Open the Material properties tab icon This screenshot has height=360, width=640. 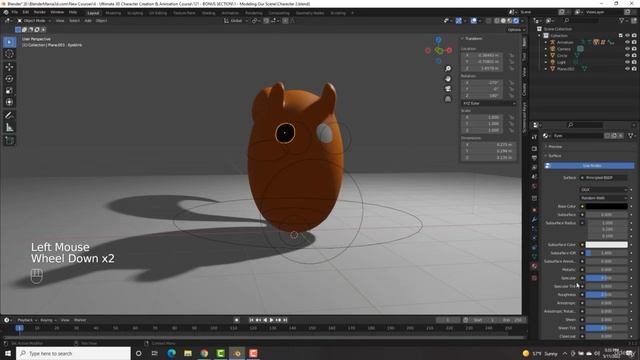pos(534,266)
